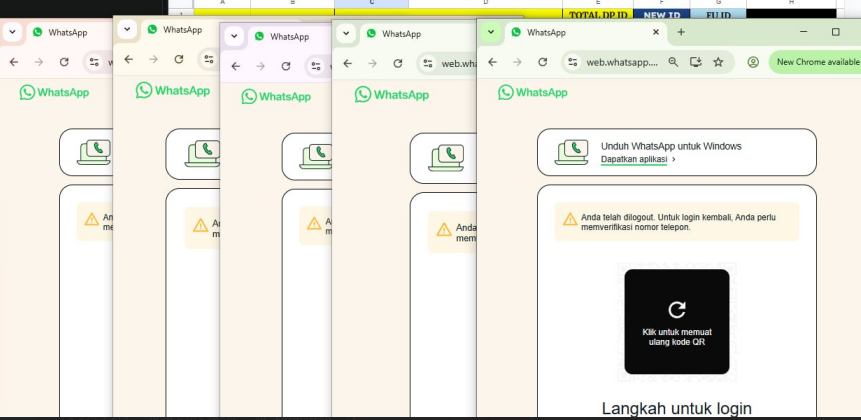Click the laptop phone icon beside Unduh WhatsApp
The width and height of the screenshot is (861, 420).
click(x=572, y=153)
